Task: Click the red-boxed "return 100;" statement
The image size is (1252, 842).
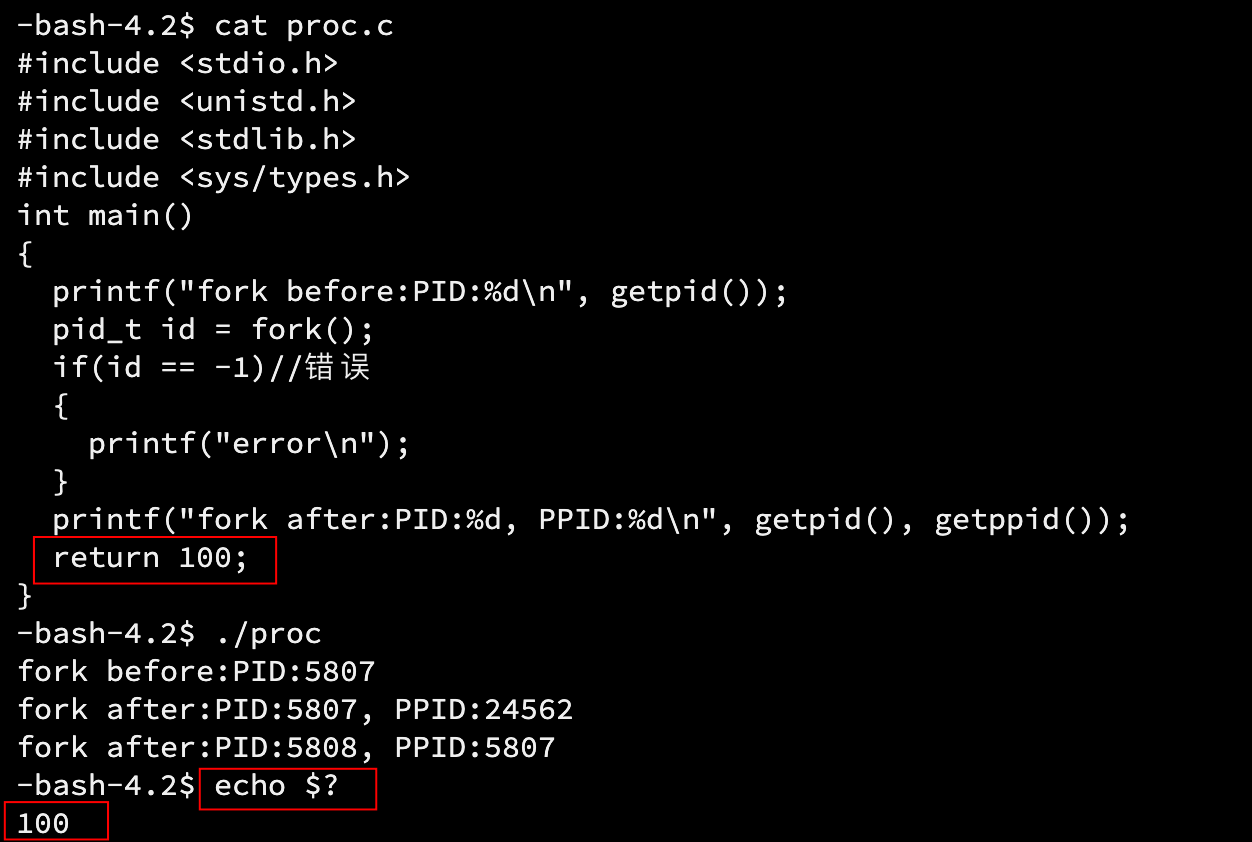Action: click(150, 558)
